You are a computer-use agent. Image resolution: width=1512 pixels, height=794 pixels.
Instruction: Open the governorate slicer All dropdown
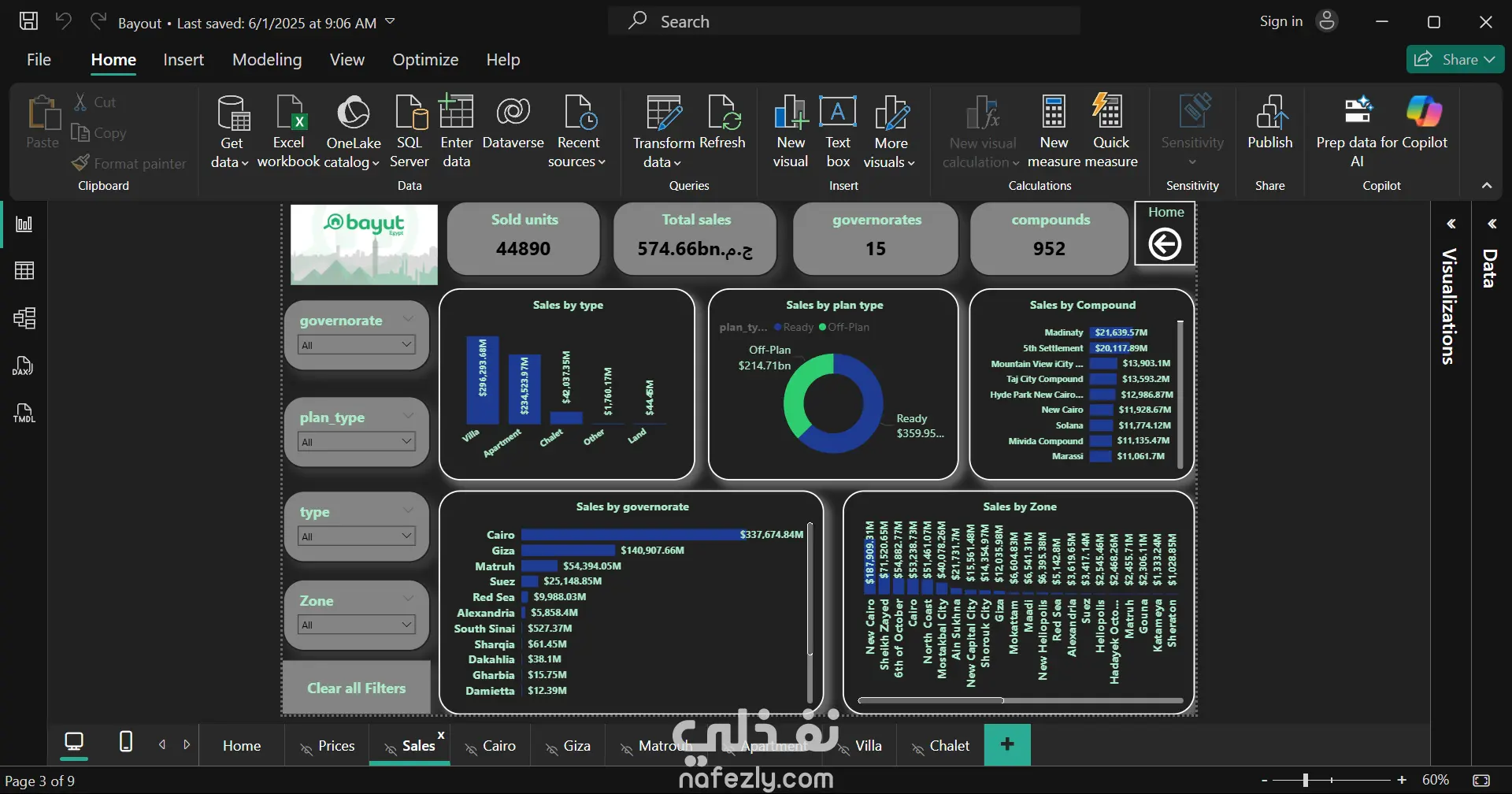(x=357, y=345)
